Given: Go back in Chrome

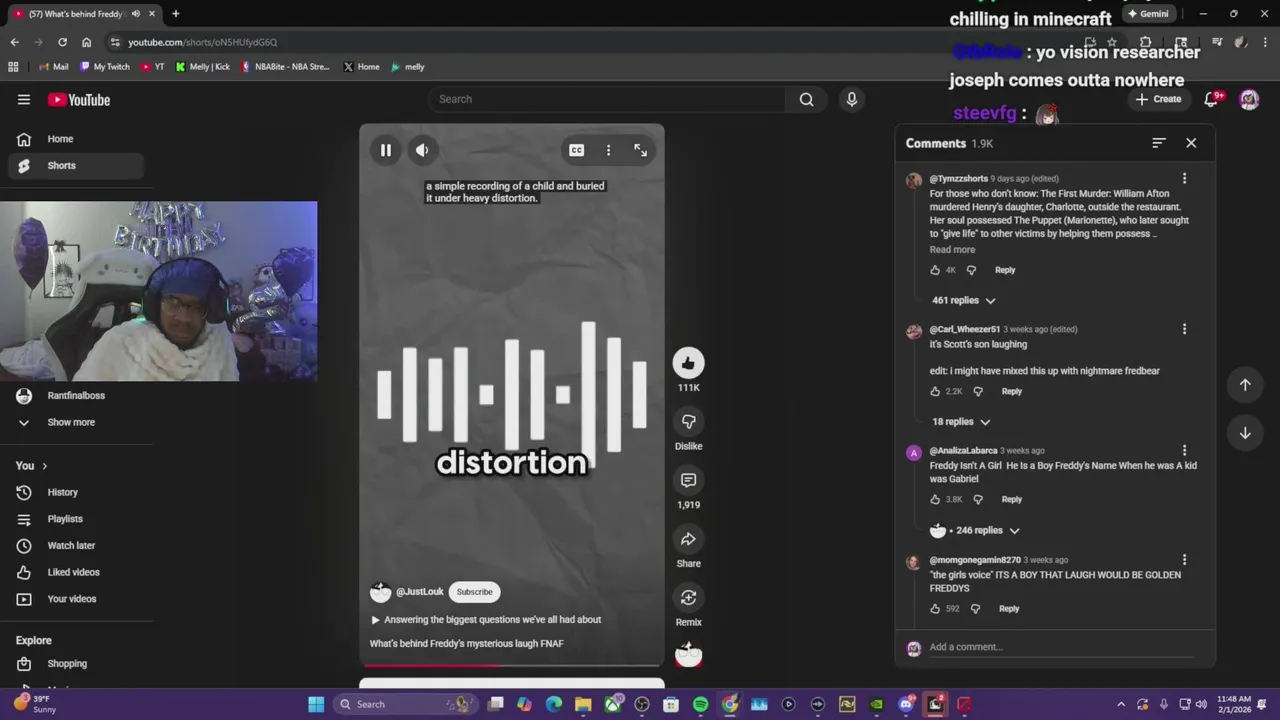Looking at the screenshot, I should (14, 42).
